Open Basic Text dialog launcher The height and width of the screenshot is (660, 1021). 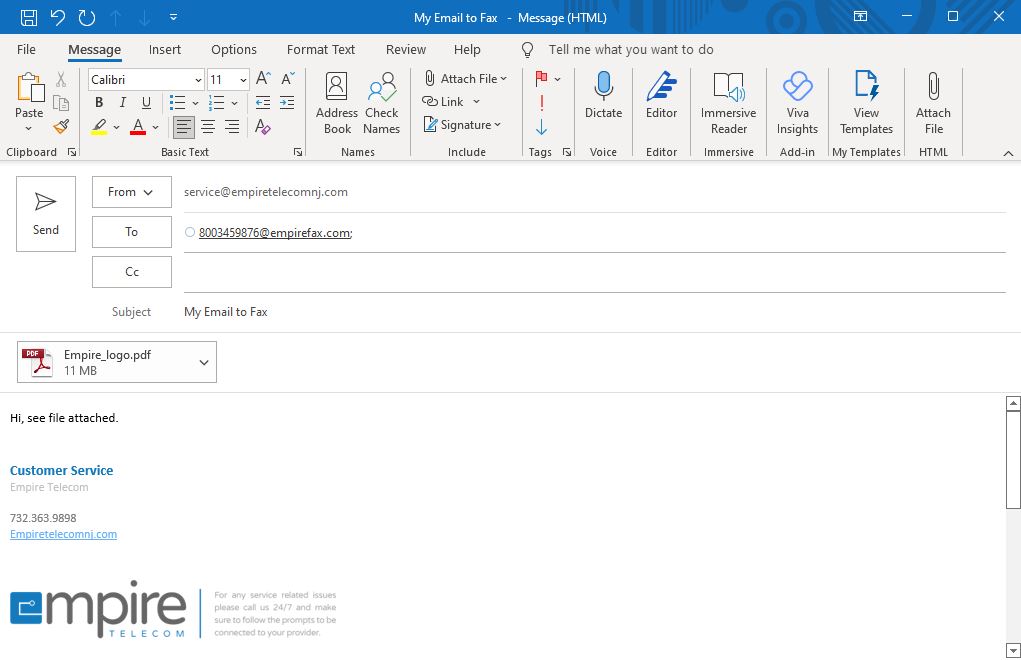(298, 152)
